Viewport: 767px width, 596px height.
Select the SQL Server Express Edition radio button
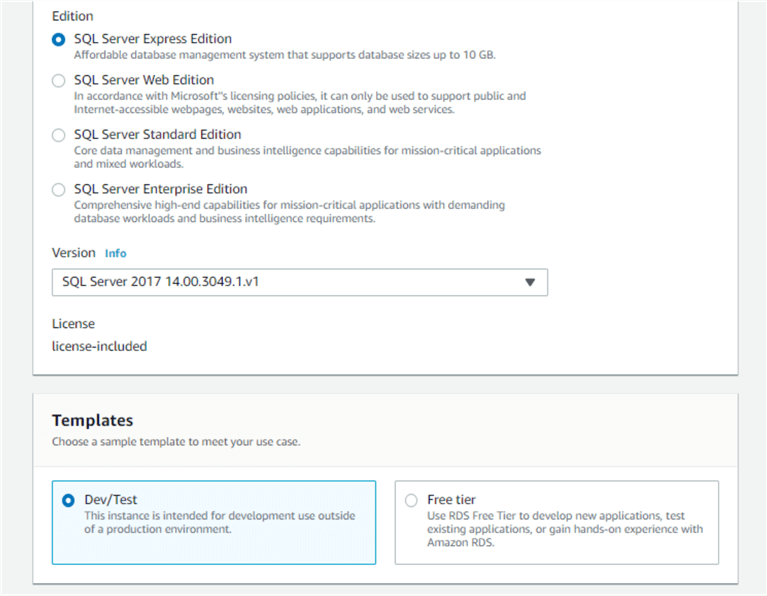point(59,39)
